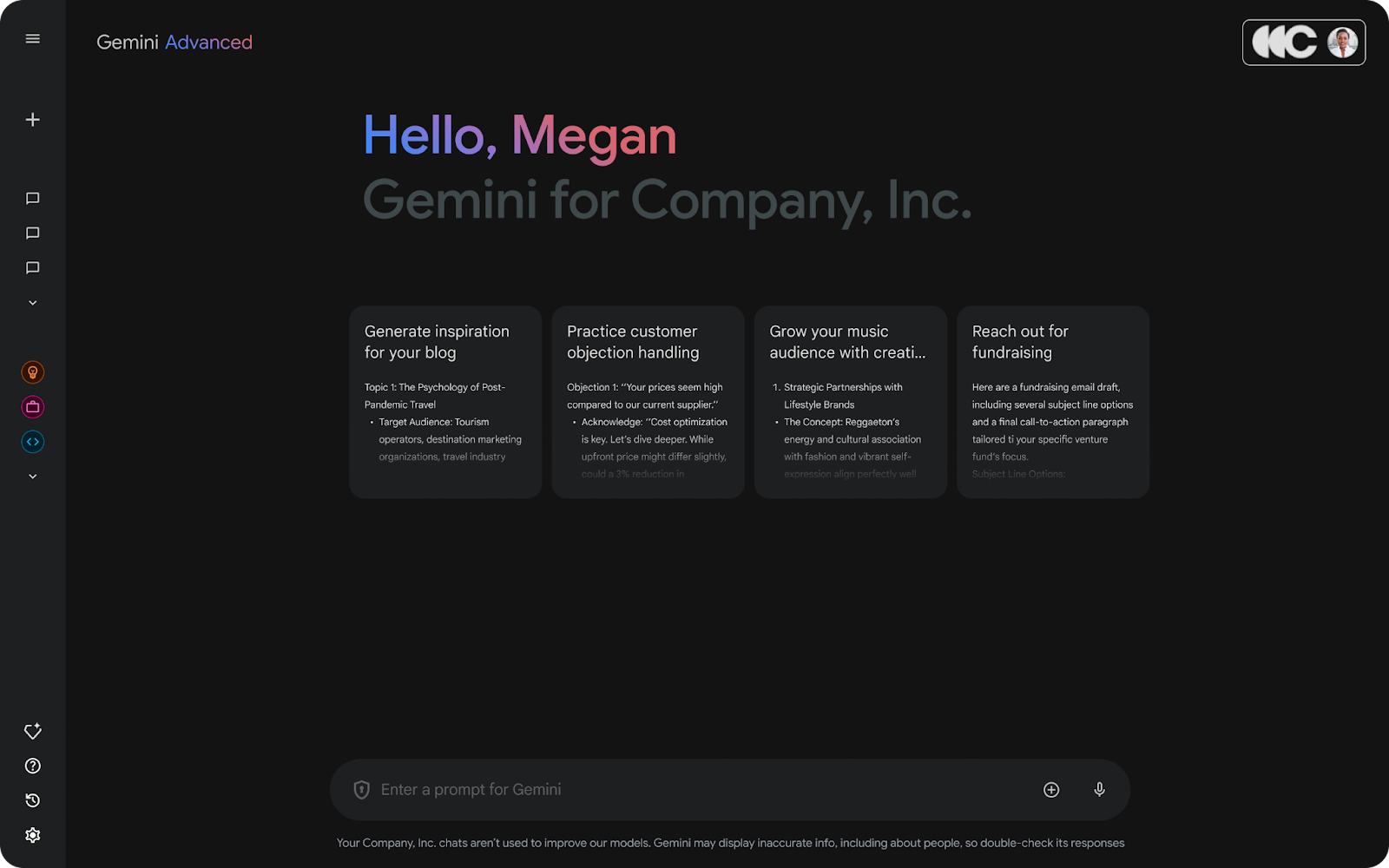Select the 'Generate inspiration for your blog' card
Viewport: 1389px width, 868px height.
(x=444, y=401)
